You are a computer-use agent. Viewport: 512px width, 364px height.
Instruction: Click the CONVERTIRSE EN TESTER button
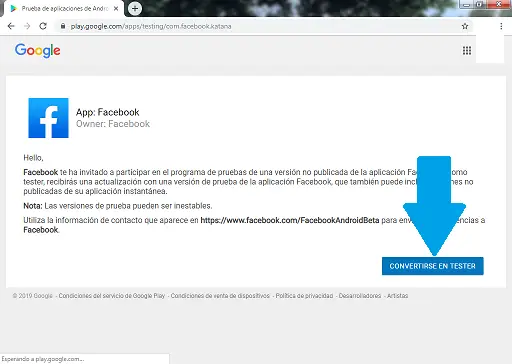[432, 266]
